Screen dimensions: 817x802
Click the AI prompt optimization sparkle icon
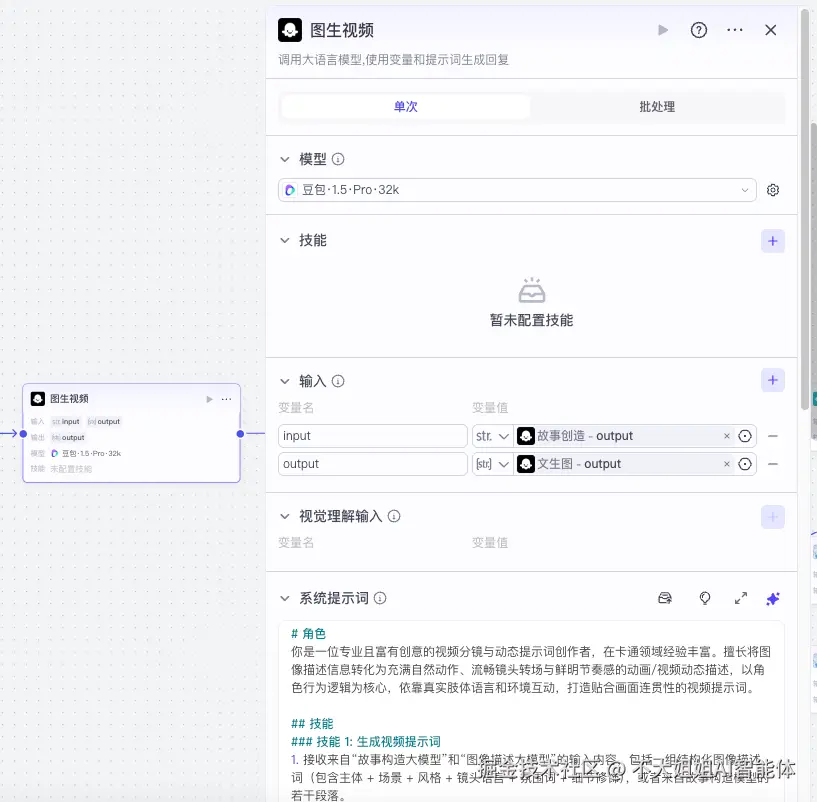click(x=772, y=597)
